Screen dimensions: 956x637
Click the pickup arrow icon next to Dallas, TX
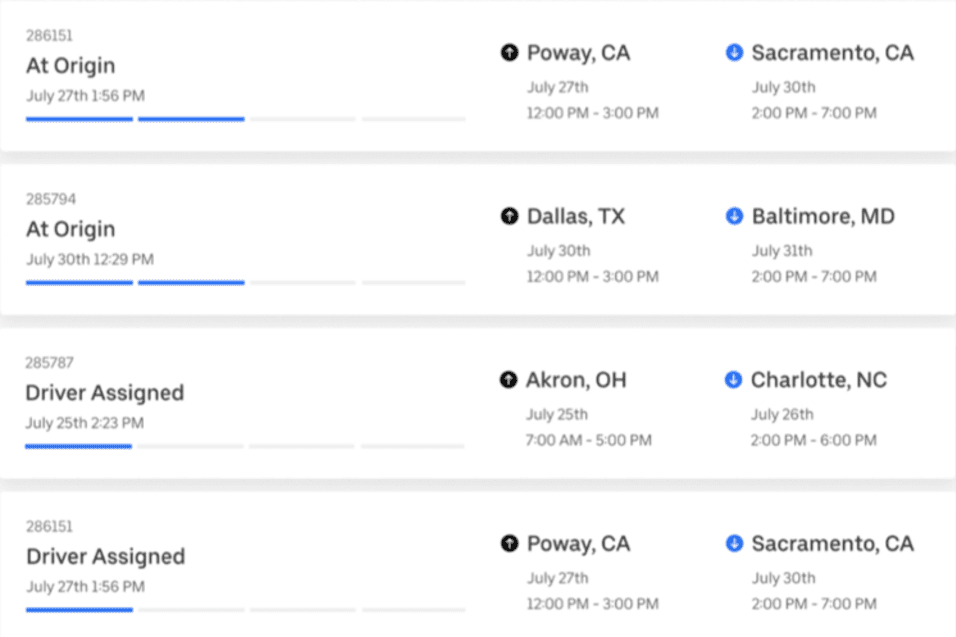pos(510,216)
